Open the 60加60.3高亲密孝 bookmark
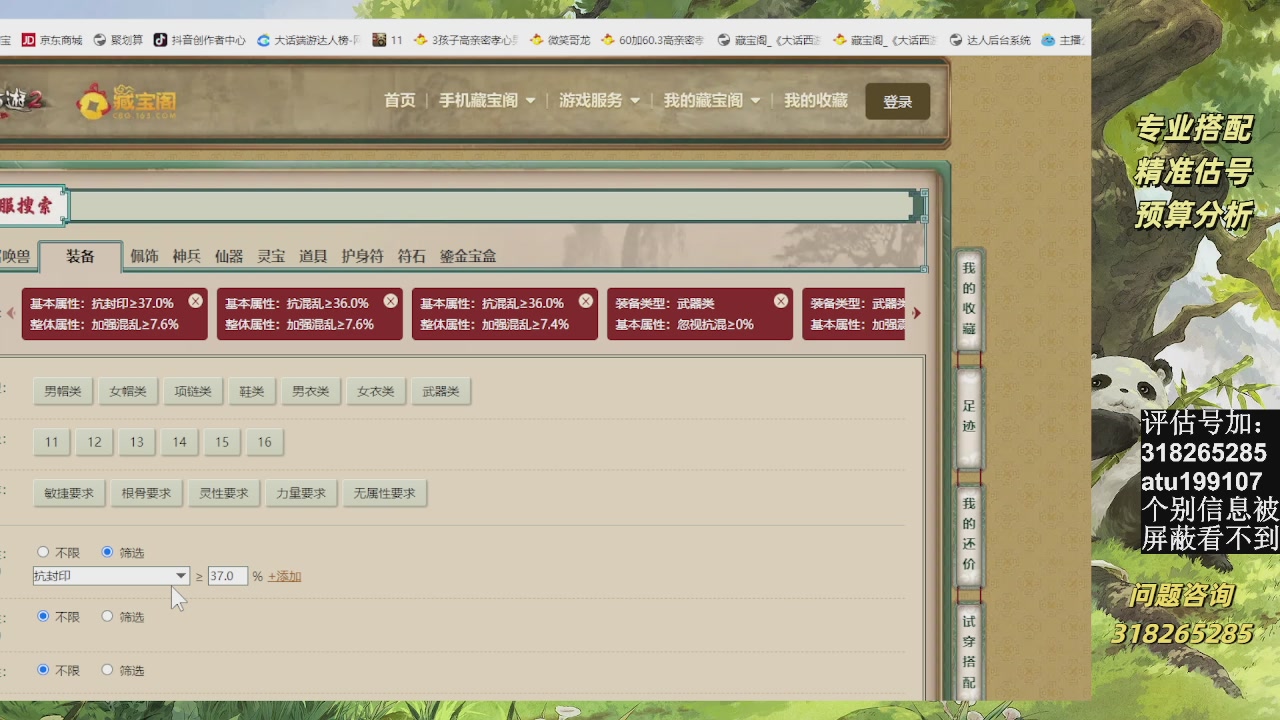 point(652,40)
